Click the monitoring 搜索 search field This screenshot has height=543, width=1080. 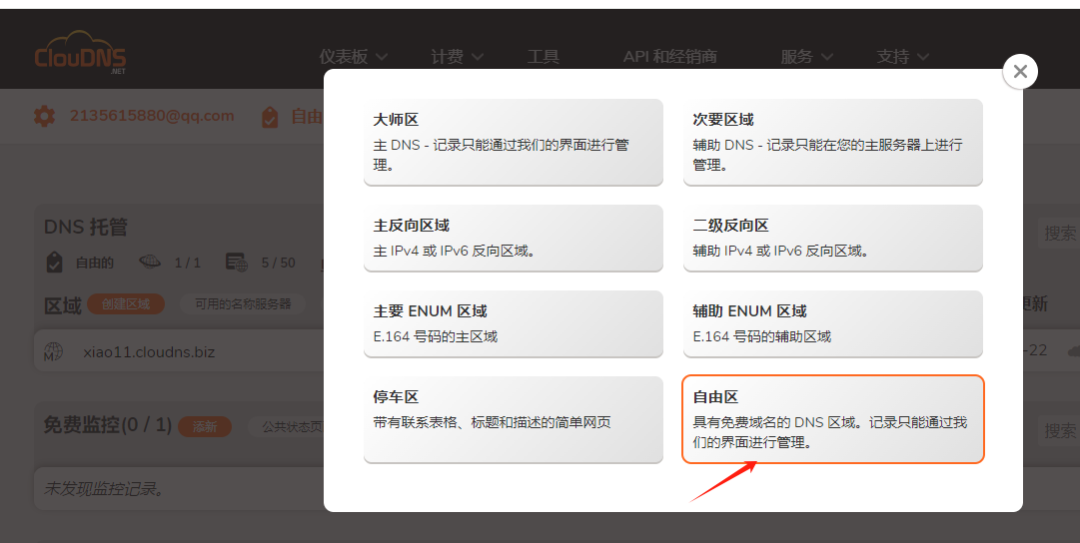[x=1059, y=431]
